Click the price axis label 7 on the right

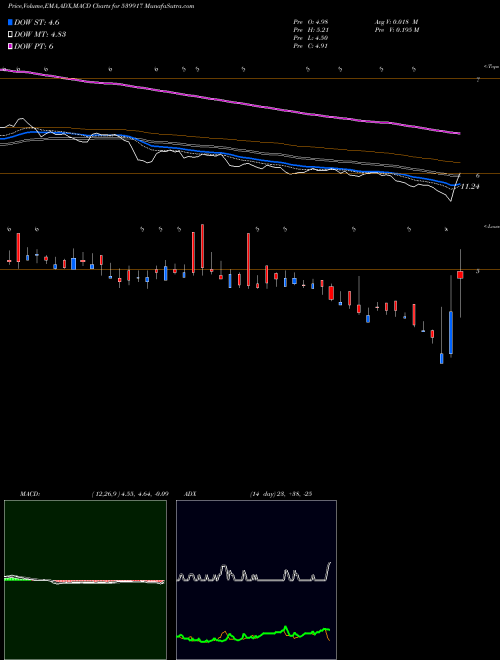(x=478, y=79)
